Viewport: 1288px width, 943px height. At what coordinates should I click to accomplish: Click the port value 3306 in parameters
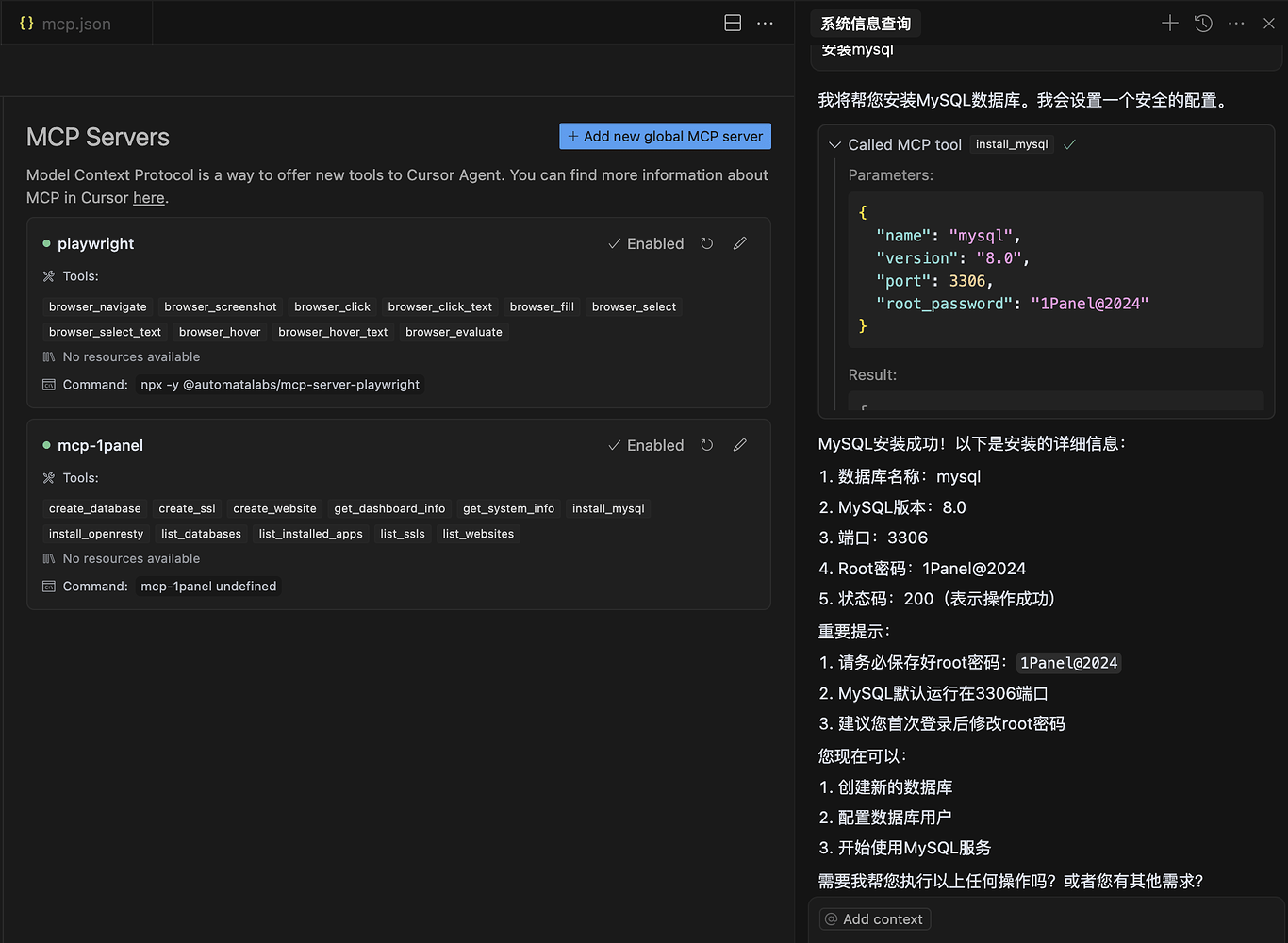click(x=967, y=281)
